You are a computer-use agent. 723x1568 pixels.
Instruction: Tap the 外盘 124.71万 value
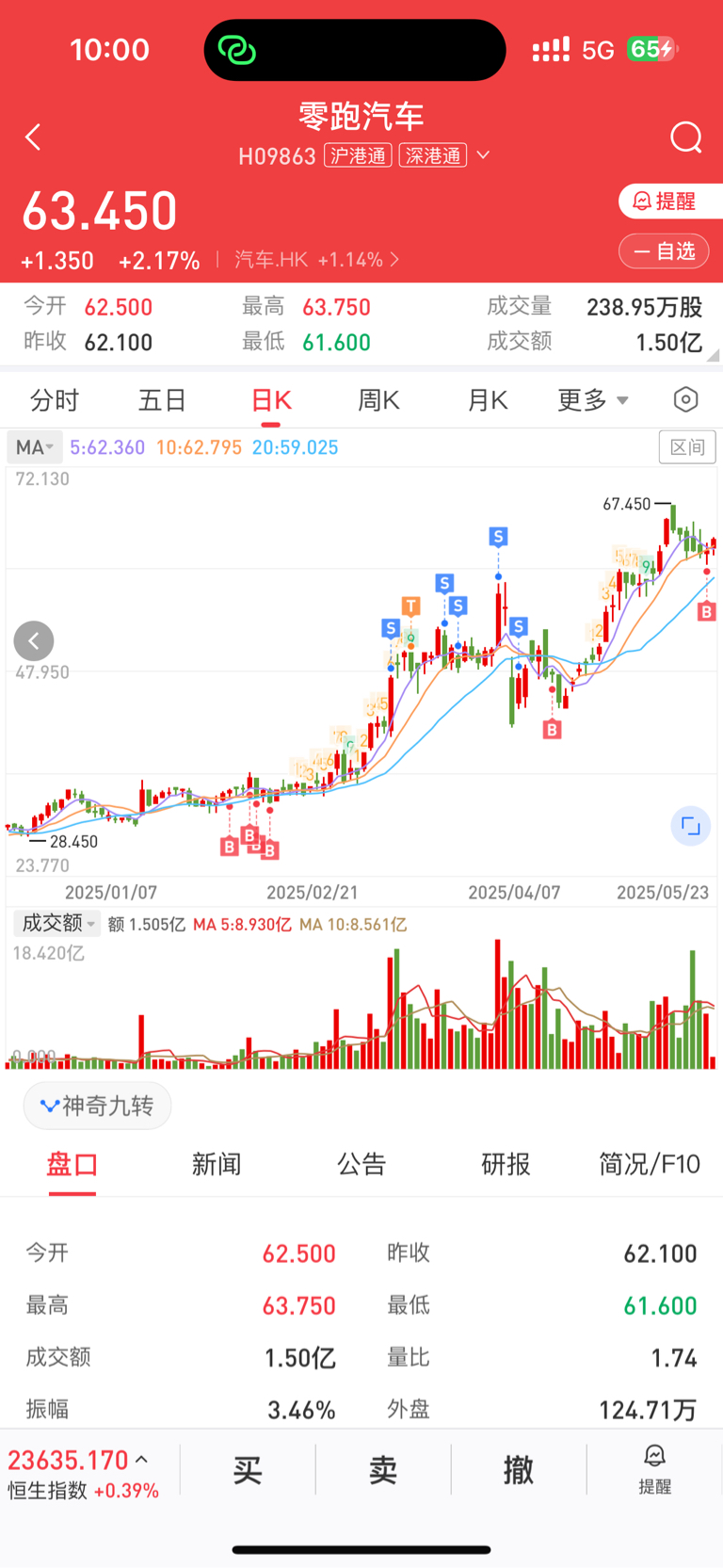point(648,1410)
